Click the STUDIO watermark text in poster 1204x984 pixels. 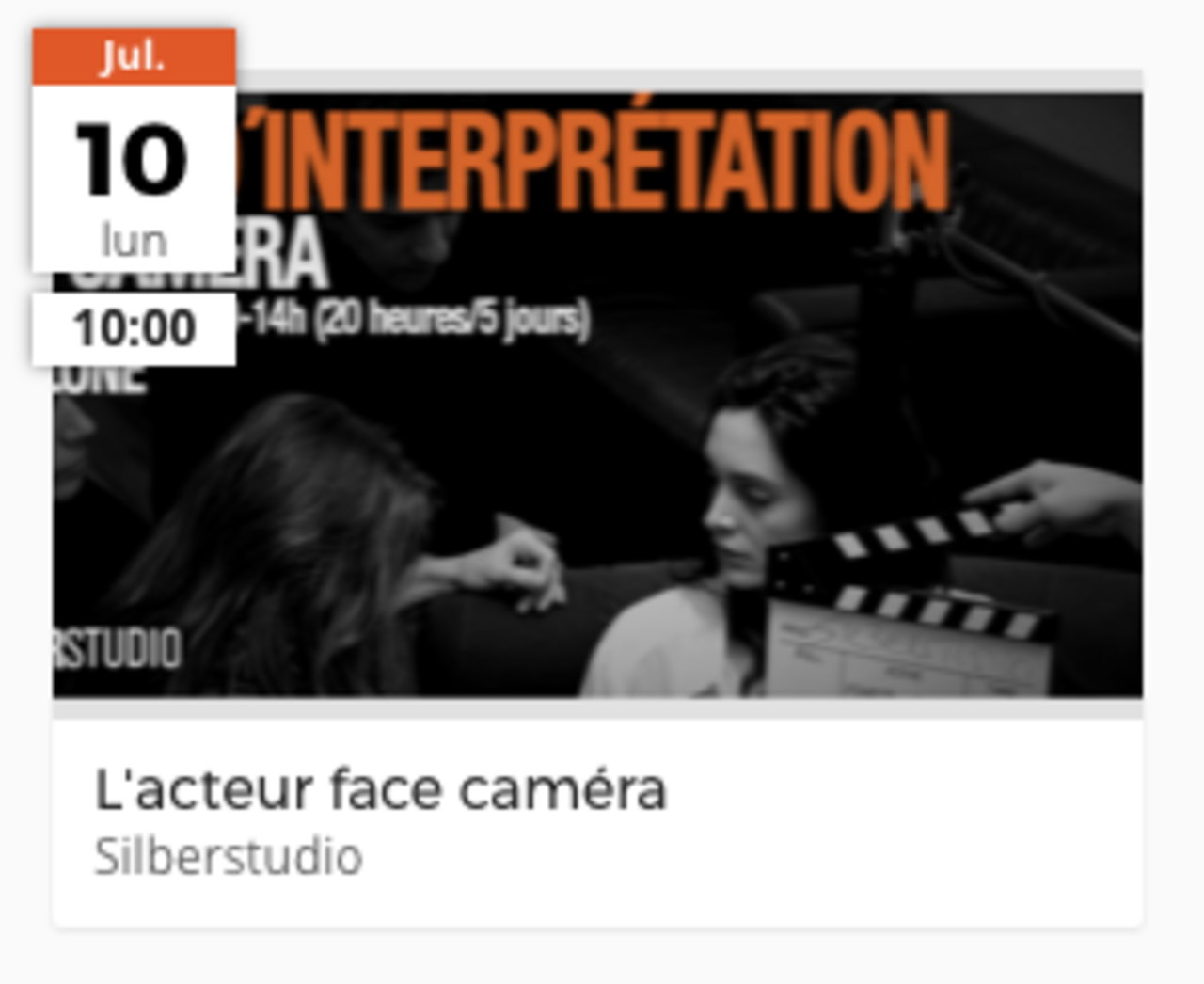(x=118, y=649)
